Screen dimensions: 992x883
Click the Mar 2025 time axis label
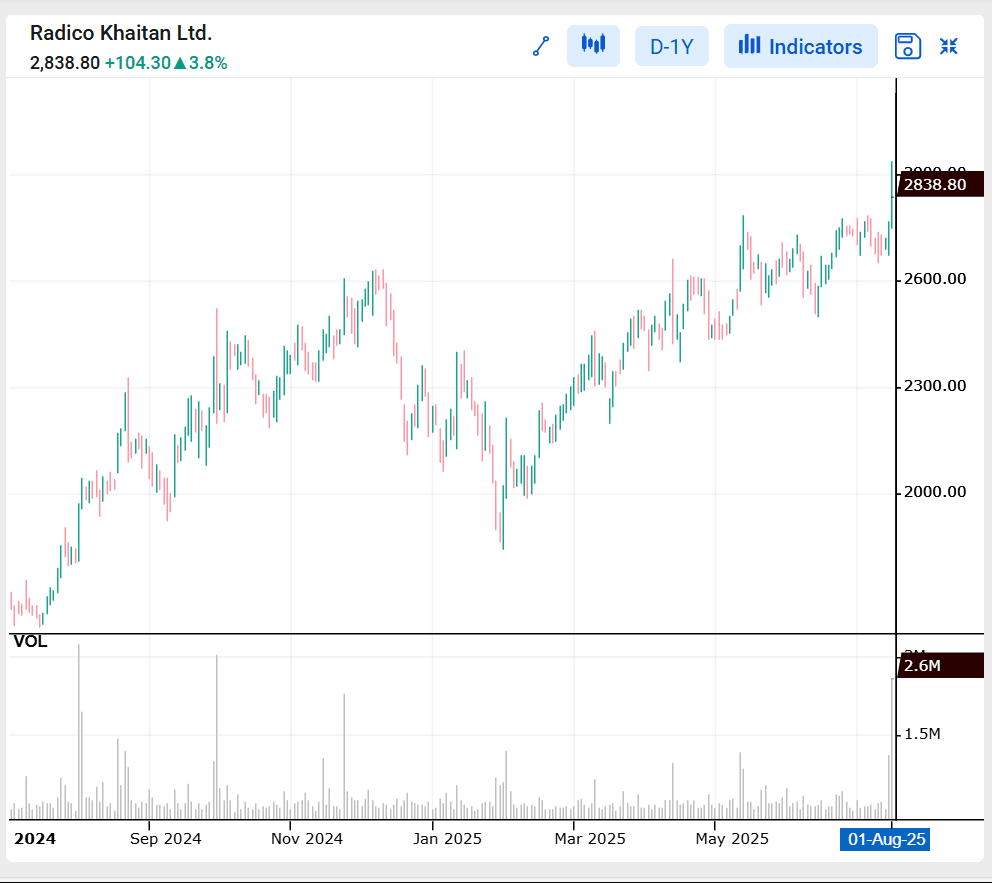coord(590,839)
